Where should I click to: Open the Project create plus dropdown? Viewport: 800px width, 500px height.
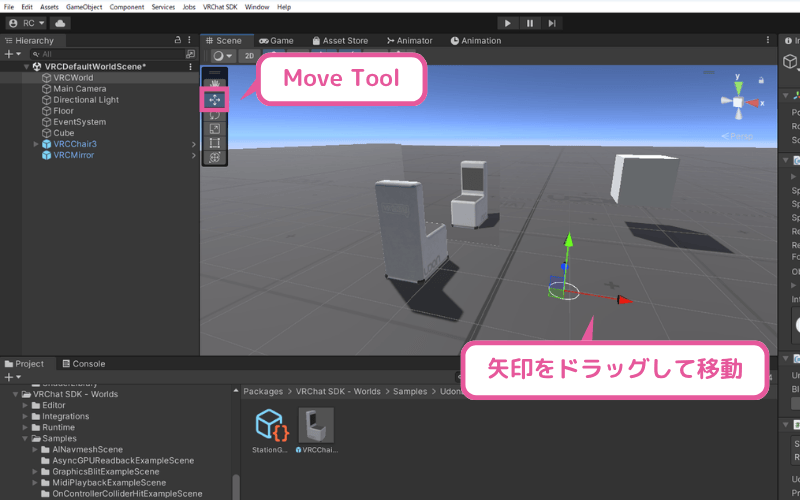click(x=12, y=377)
